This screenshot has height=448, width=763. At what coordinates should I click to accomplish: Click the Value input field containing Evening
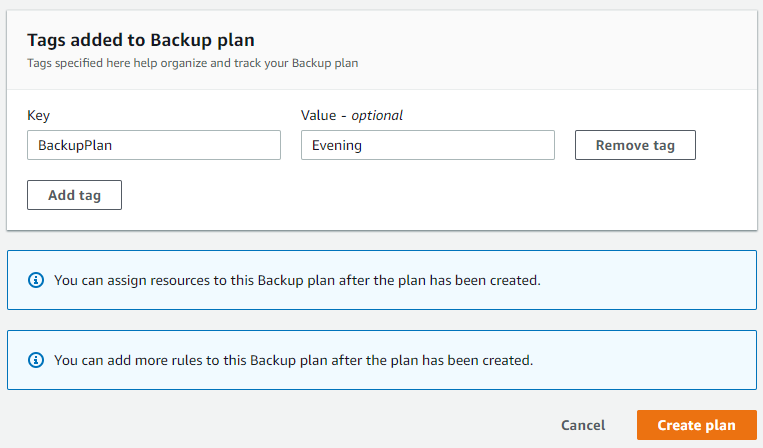[x=427, y=145]
